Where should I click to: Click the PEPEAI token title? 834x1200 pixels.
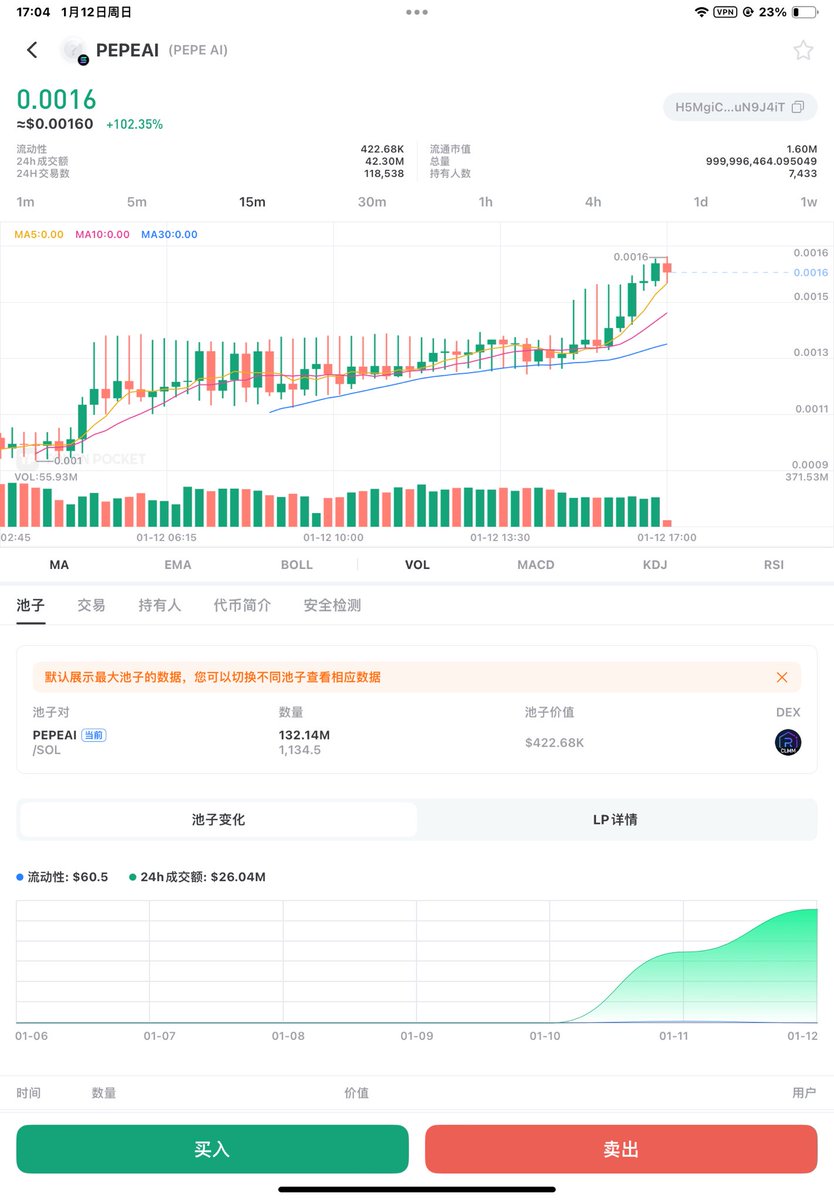(127, 50)
